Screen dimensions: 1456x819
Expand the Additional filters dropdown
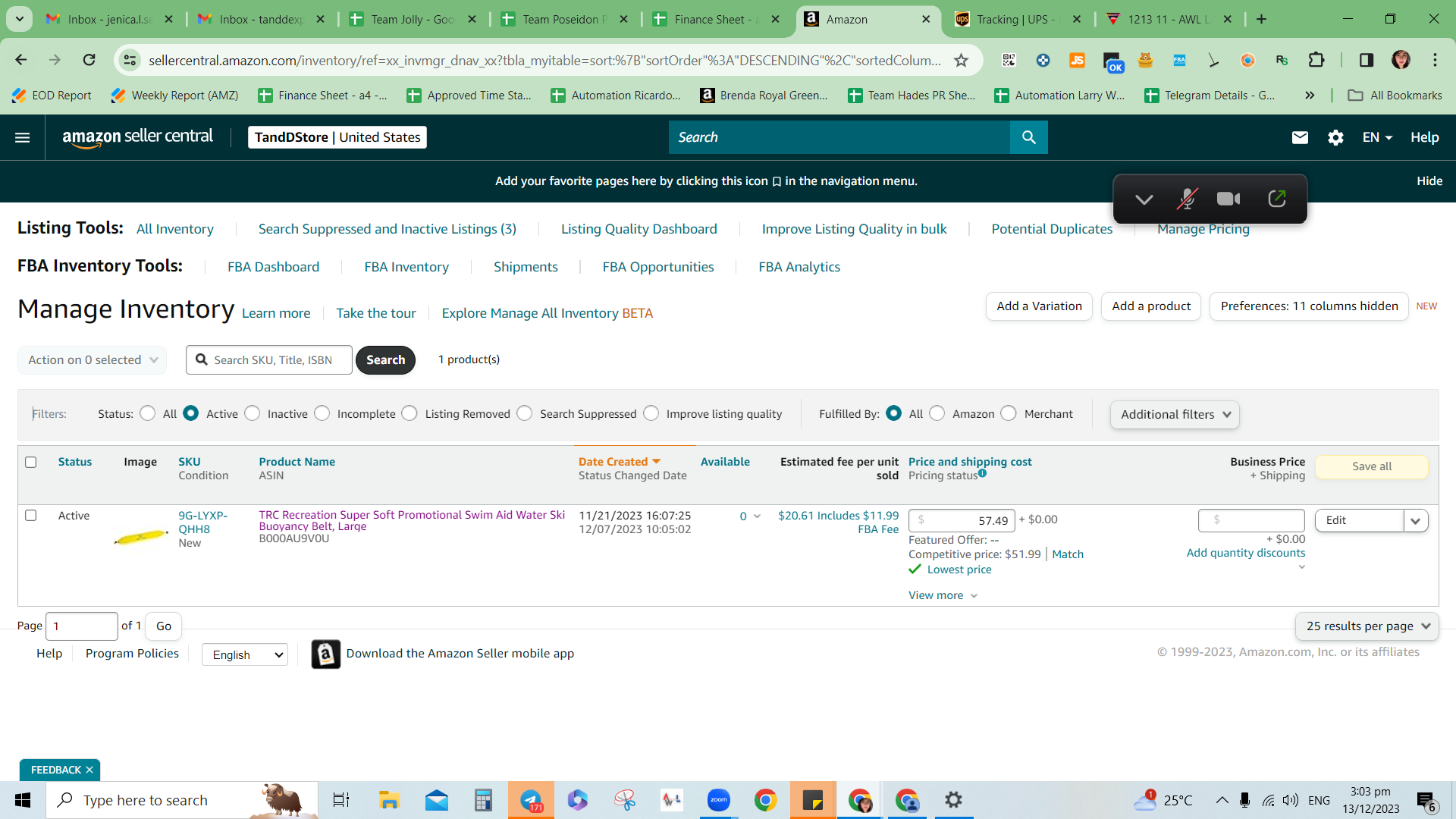1175,415
